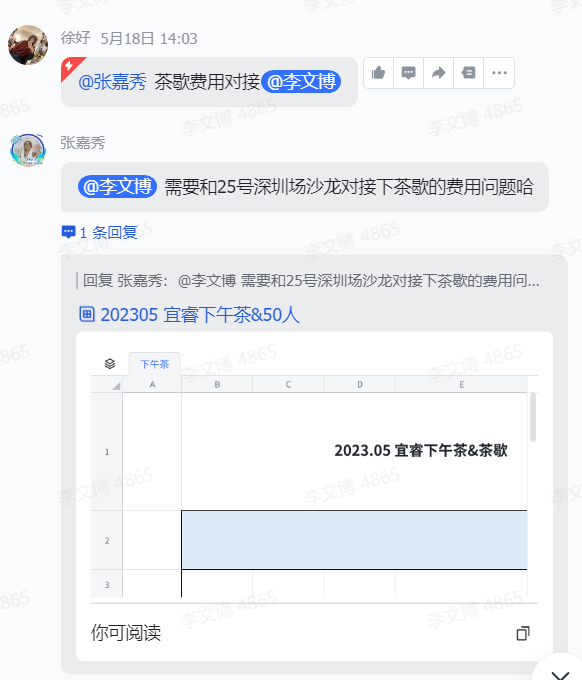Select column B header in spreadsheet
The height and width of the screenshot is (680, 582).
pos(217,385)
